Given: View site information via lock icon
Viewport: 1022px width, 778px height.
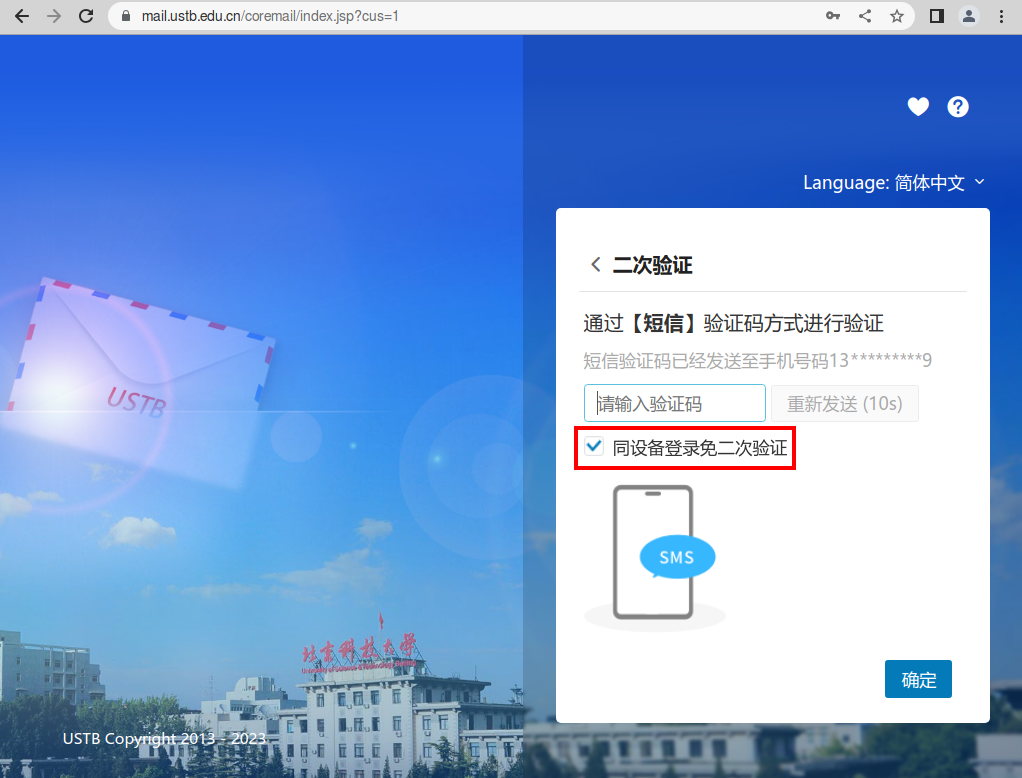Looking at the screenshot, I should coord(126,16).
